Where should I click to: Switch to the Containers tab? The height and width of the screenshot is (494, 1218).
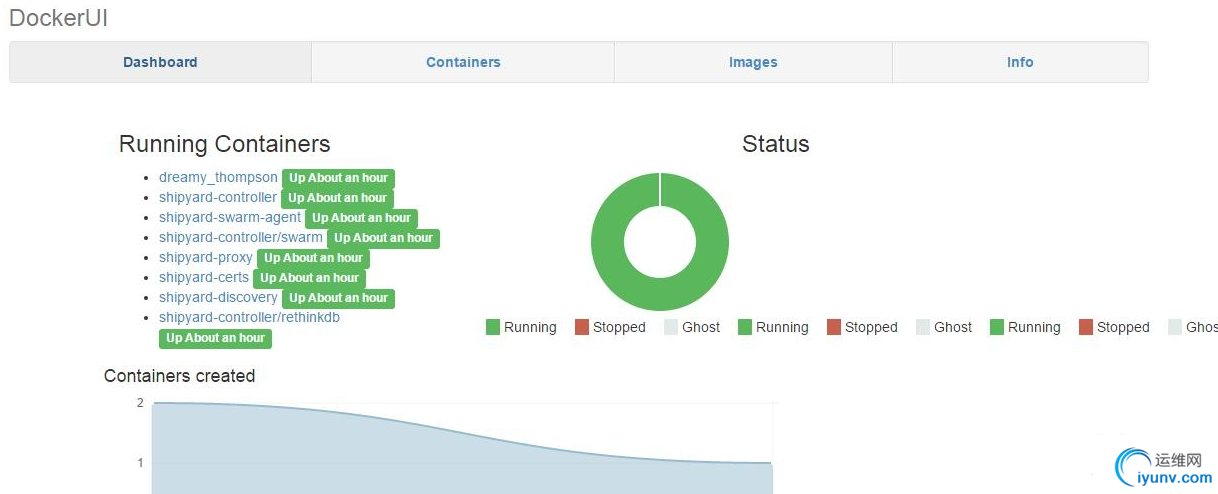pyautogui.click(x=463, y=62)
